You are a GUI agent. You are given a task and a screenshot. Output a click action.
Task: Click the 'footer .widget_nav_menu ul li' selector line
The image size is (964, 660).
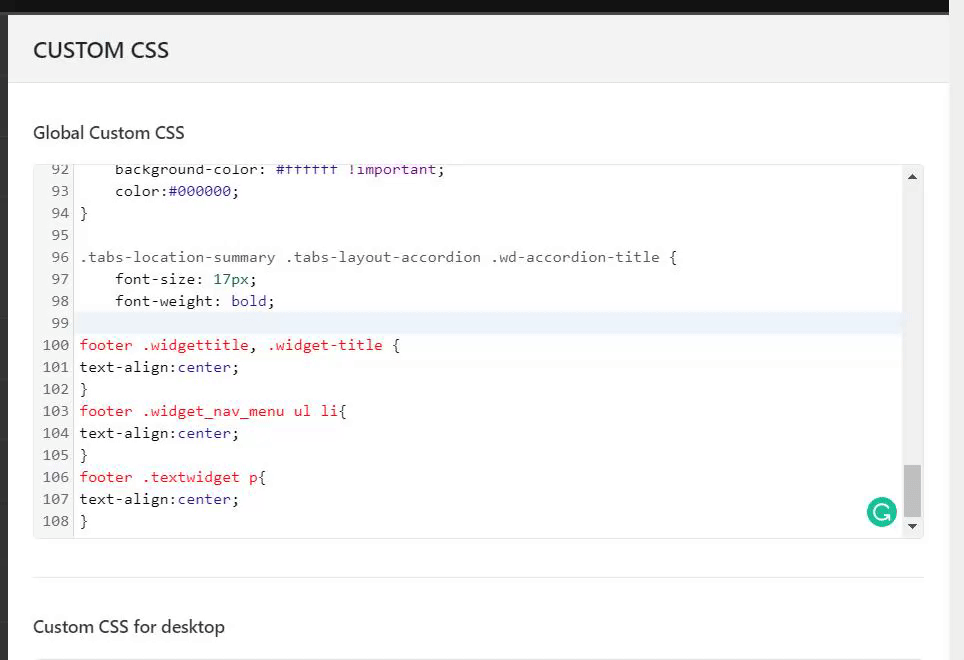pos(212,411)
